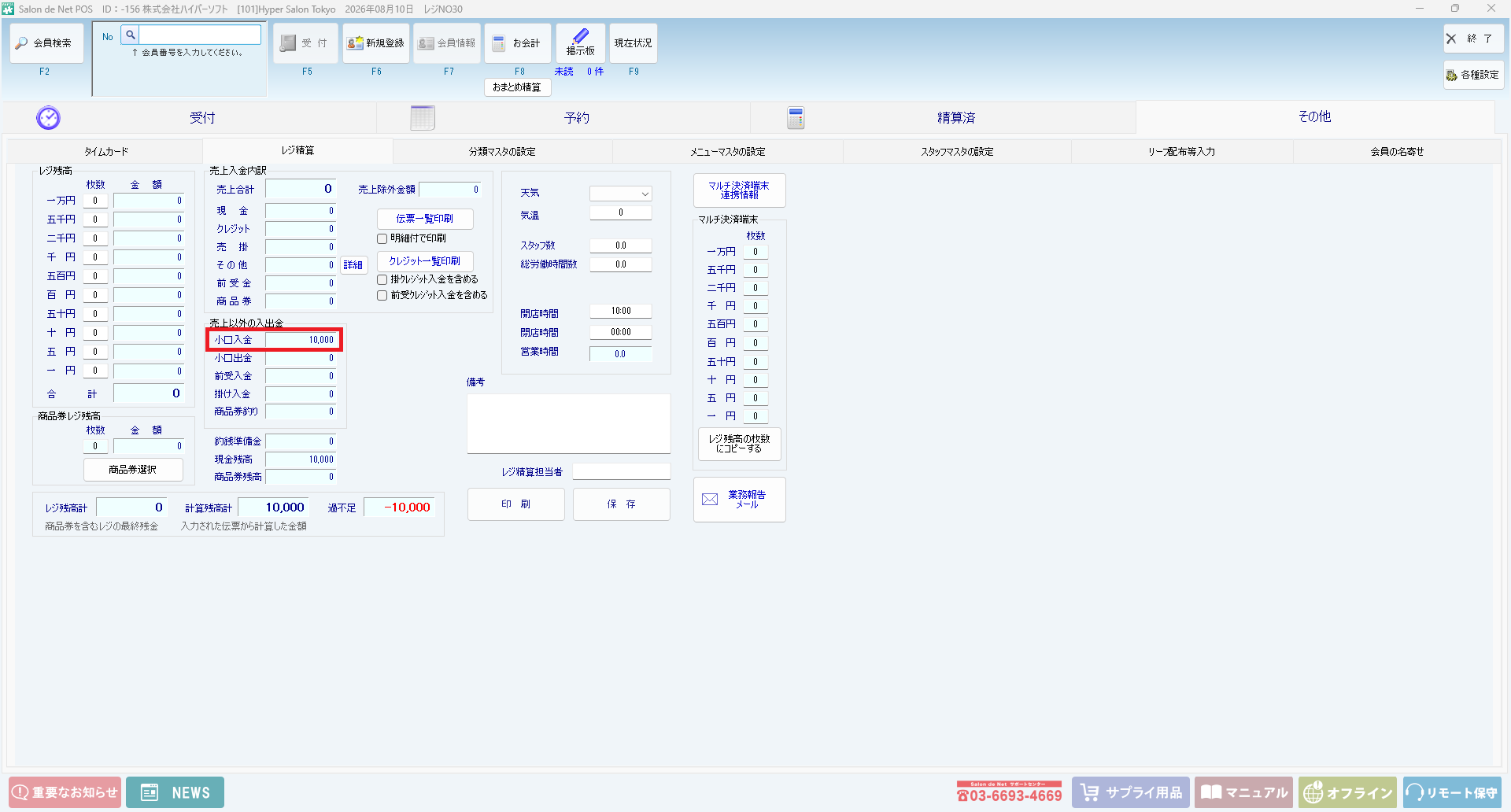Open 会員検索 member search
The image size is (1511, 812).
click(x=46, y=43)
